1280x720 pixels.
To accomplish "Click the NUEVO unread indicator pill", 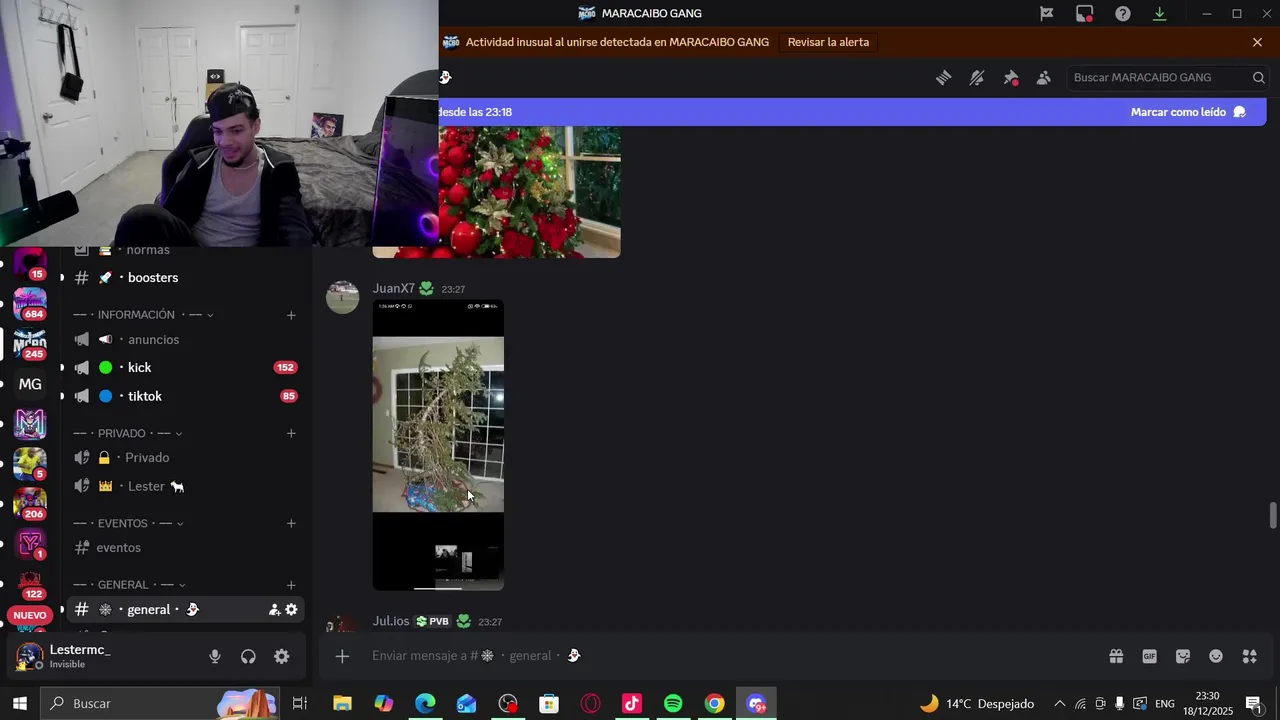I will 30,616.
